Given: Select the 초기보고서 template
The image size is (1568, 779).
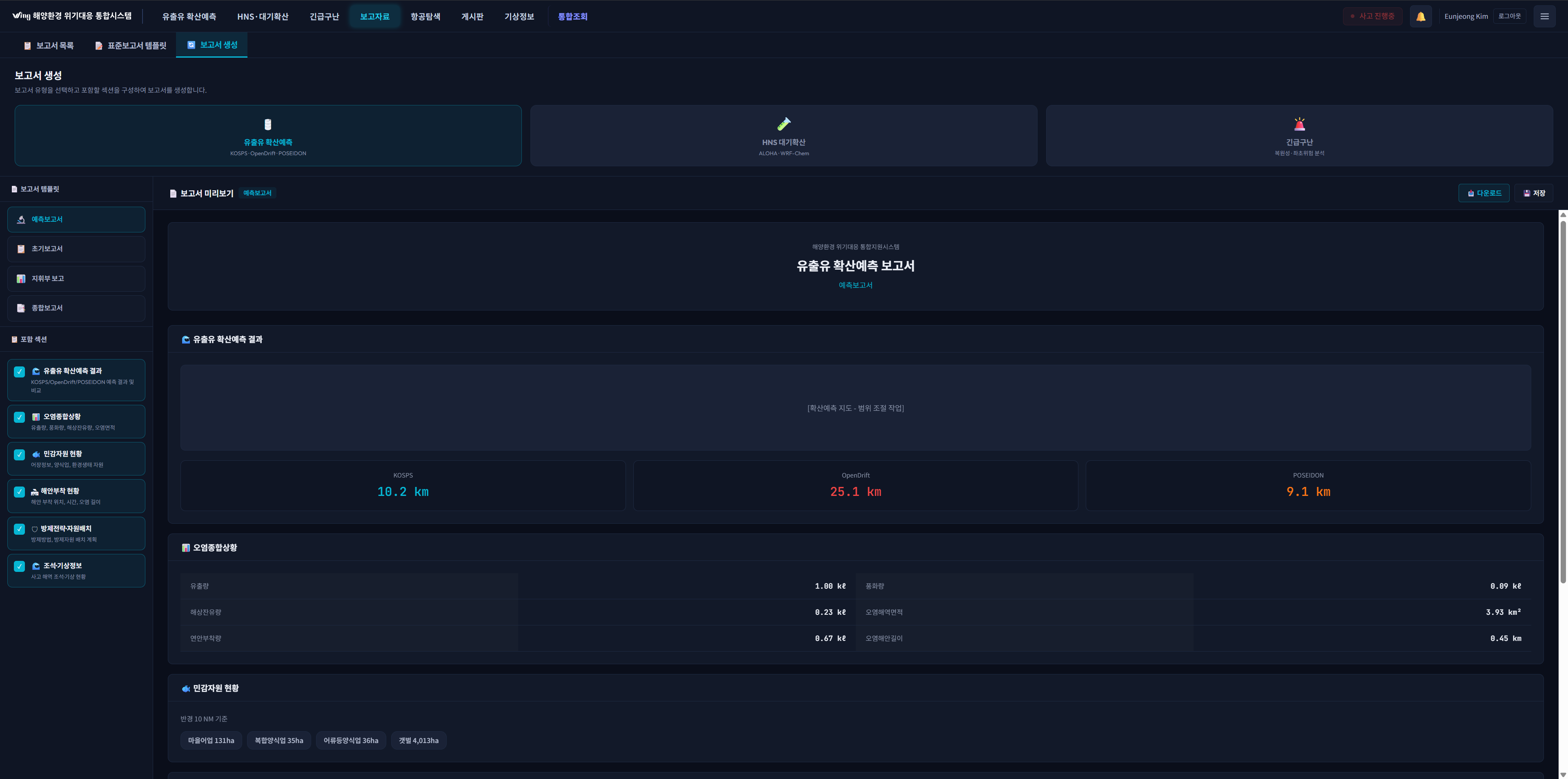Looking at the screenshot, I should click(76, 248).
